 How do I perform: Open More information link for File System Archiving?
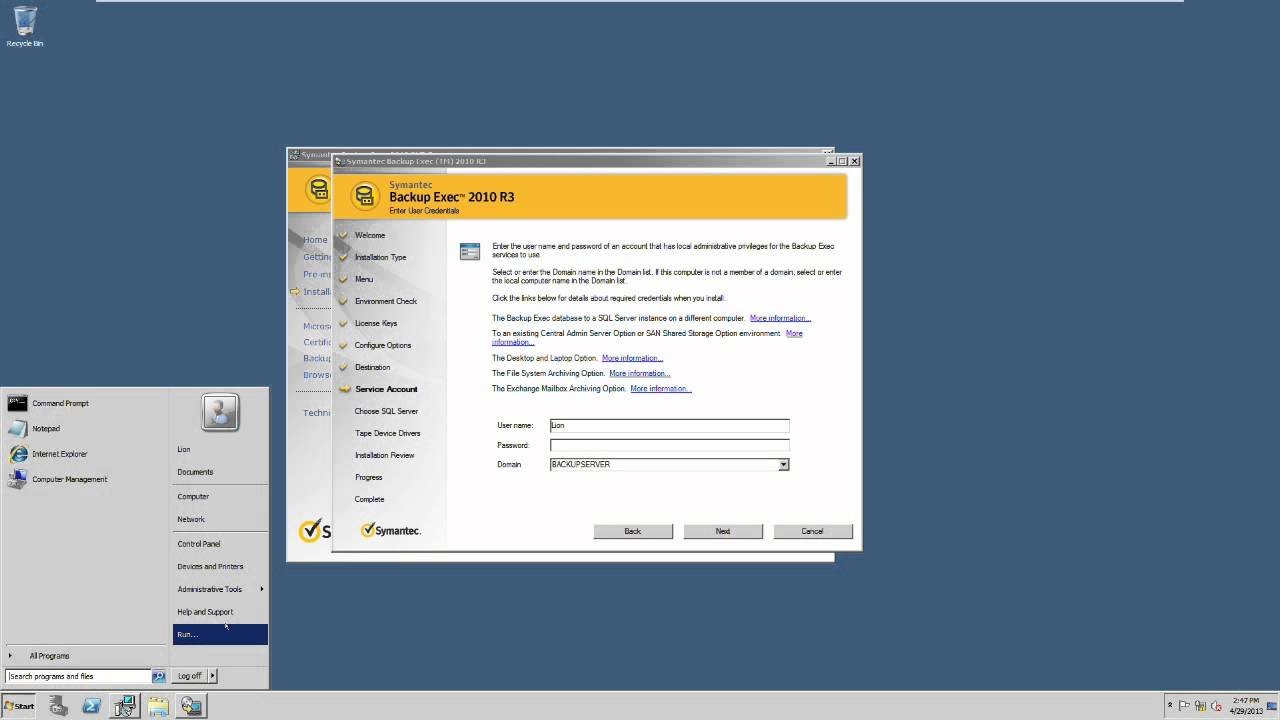click(639, 373)
